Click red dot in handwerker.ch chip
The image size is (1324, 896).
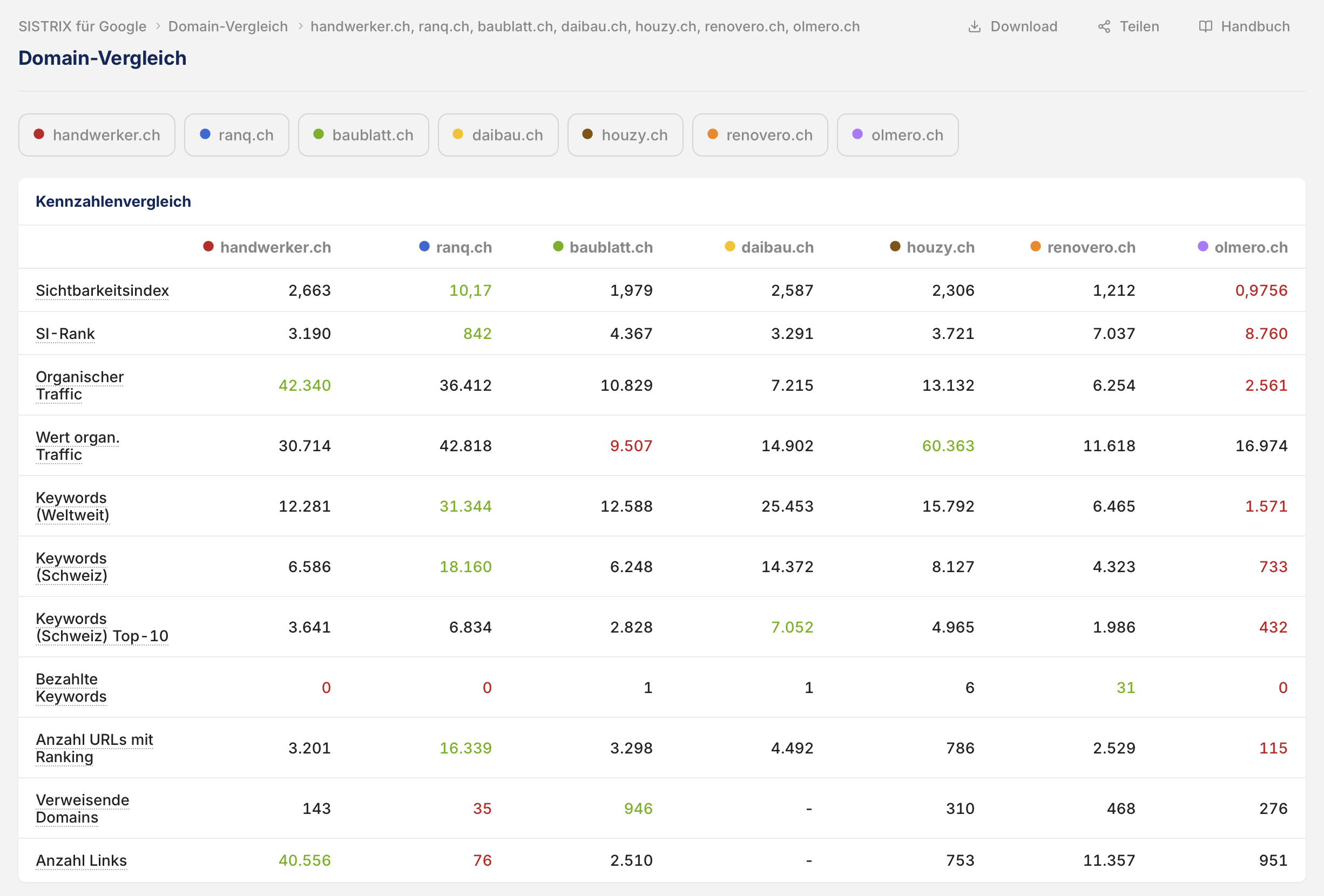tap(39, 134)
